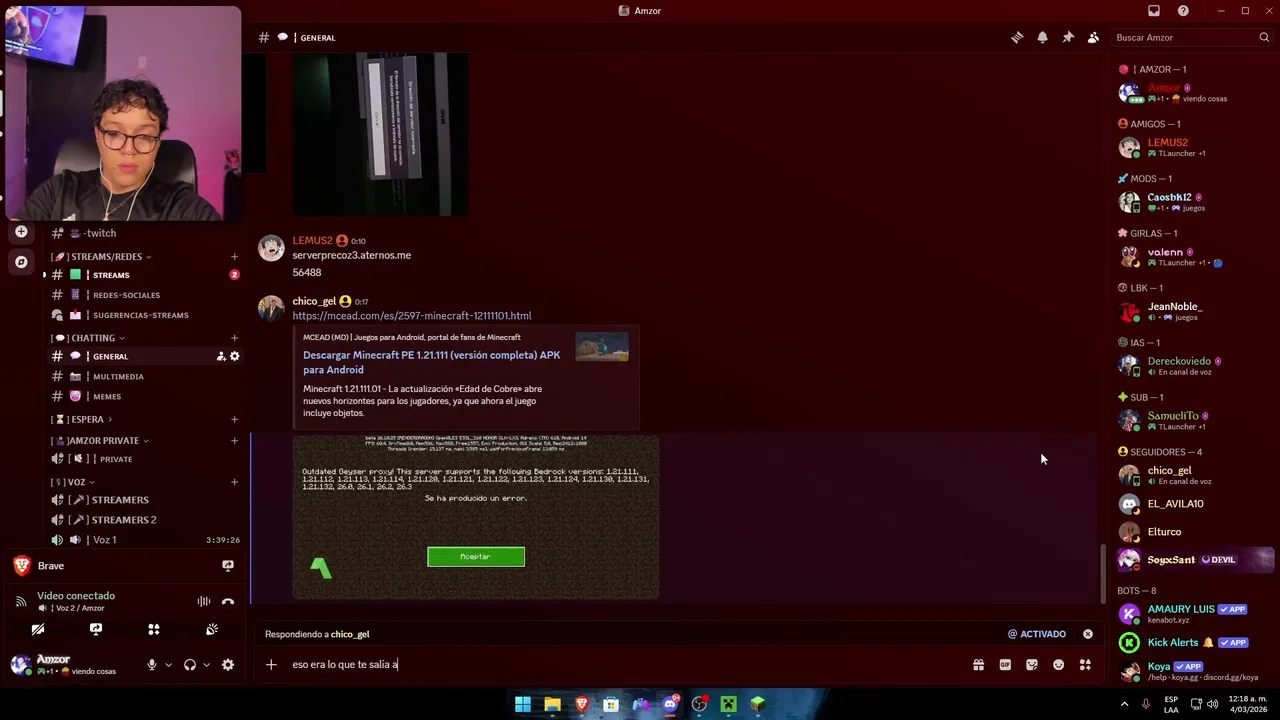The width and height of the screenshot is (1280, 720).
Task: Open the emoji picker smiley
Action: pos(1058,664)
